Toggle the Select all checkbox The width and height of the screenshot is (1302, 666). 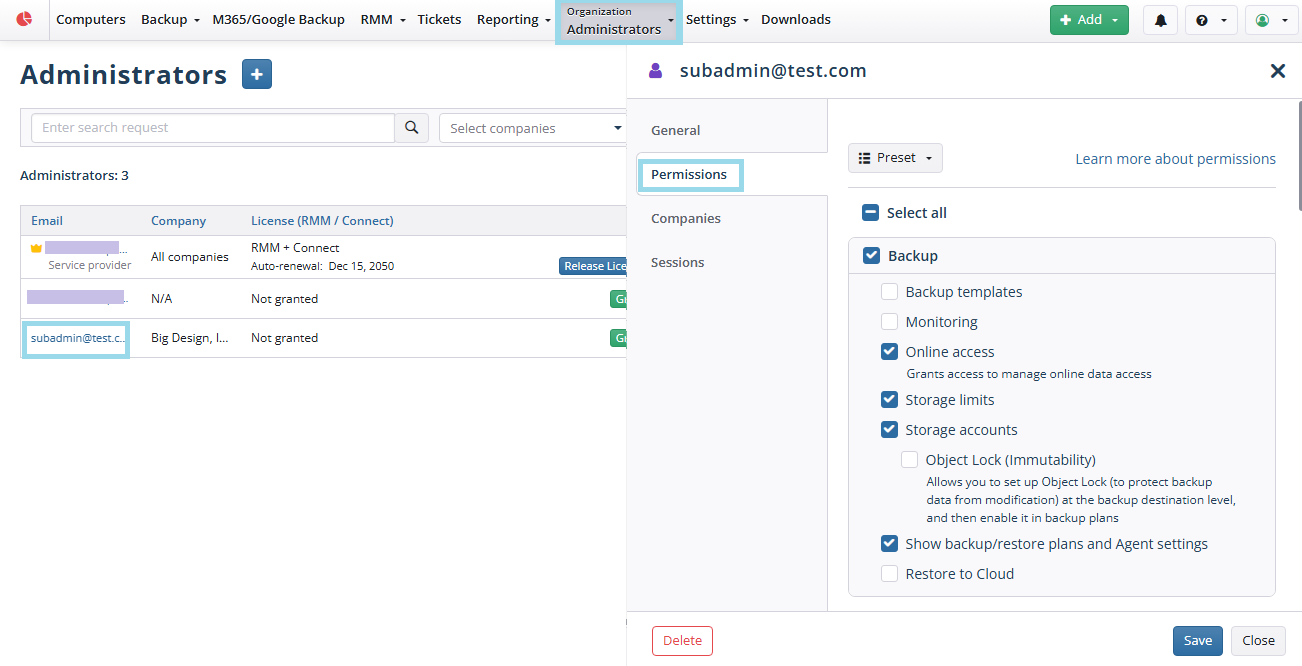(870, 213)
